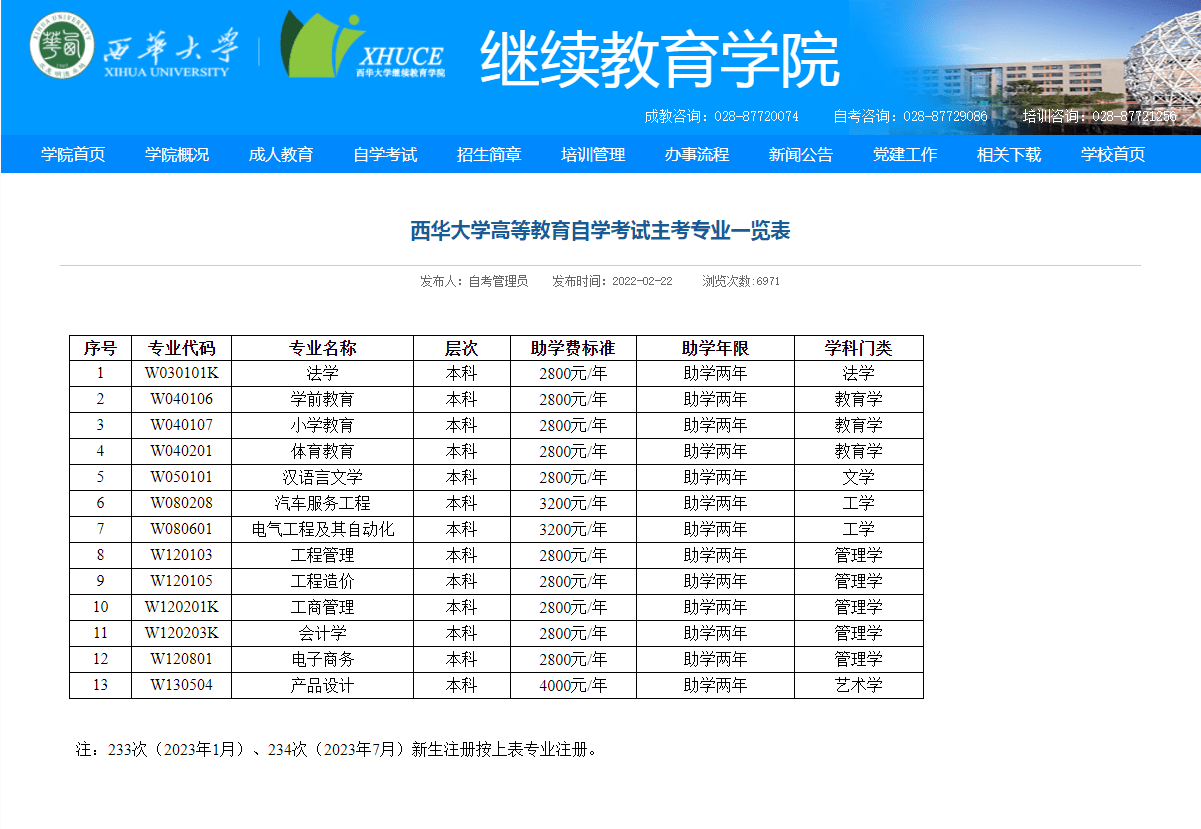This screenshot has height=829, width=1201.
Task: Click 成教咨询 phone number 028-87720074
Action: click(x=756, y=116)
